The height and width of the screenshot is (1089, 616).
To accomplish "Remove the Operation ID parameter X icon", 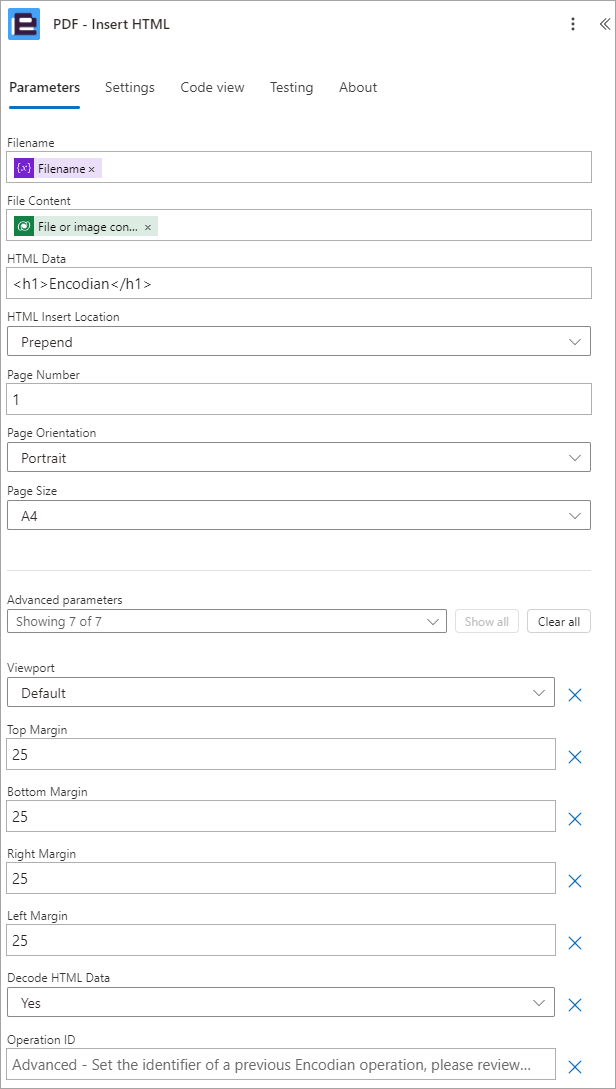I will (x=574, y=1067).
